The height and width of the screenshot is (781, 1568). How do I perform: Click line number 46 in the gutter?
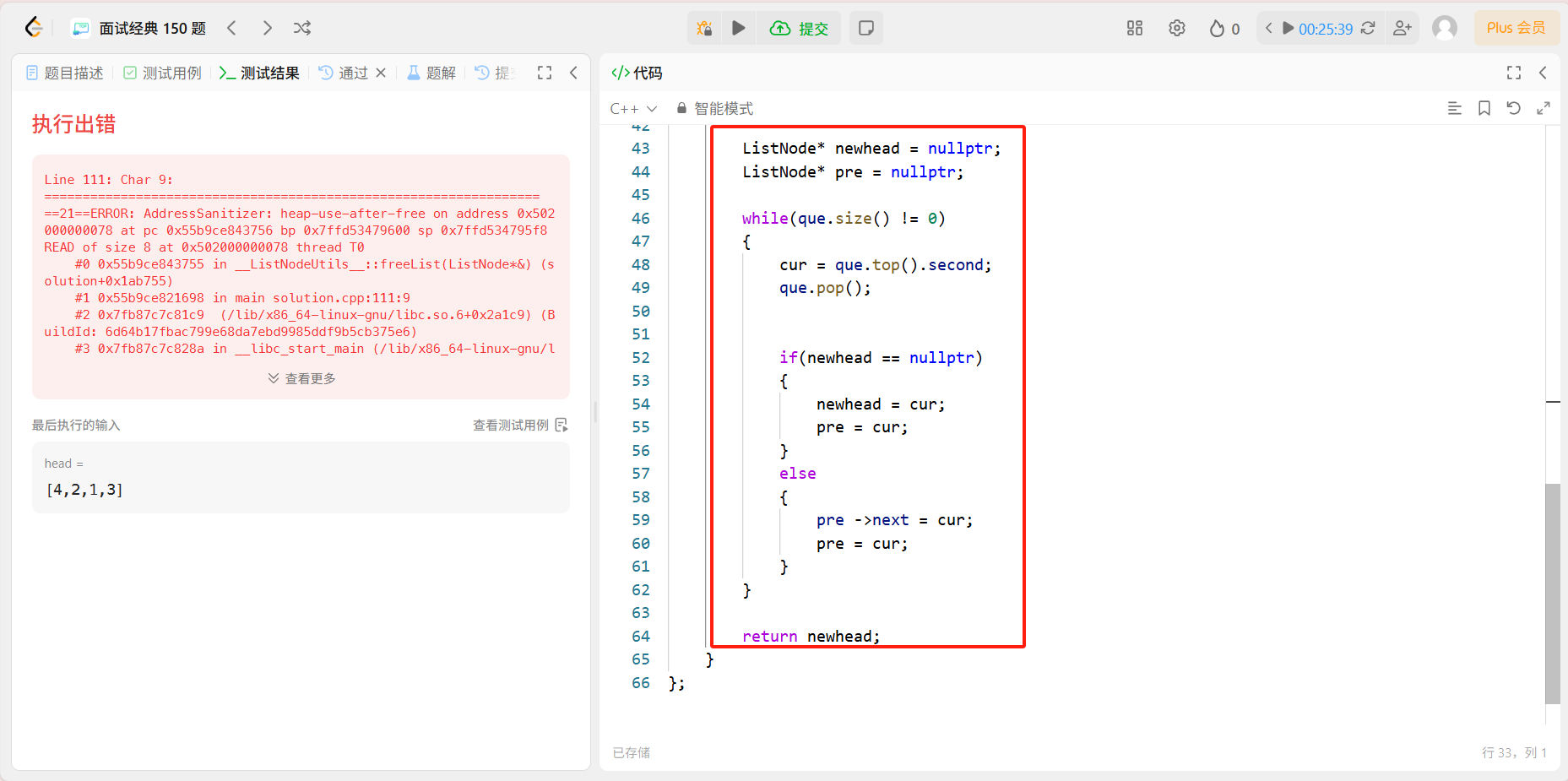tap(641, 218)
